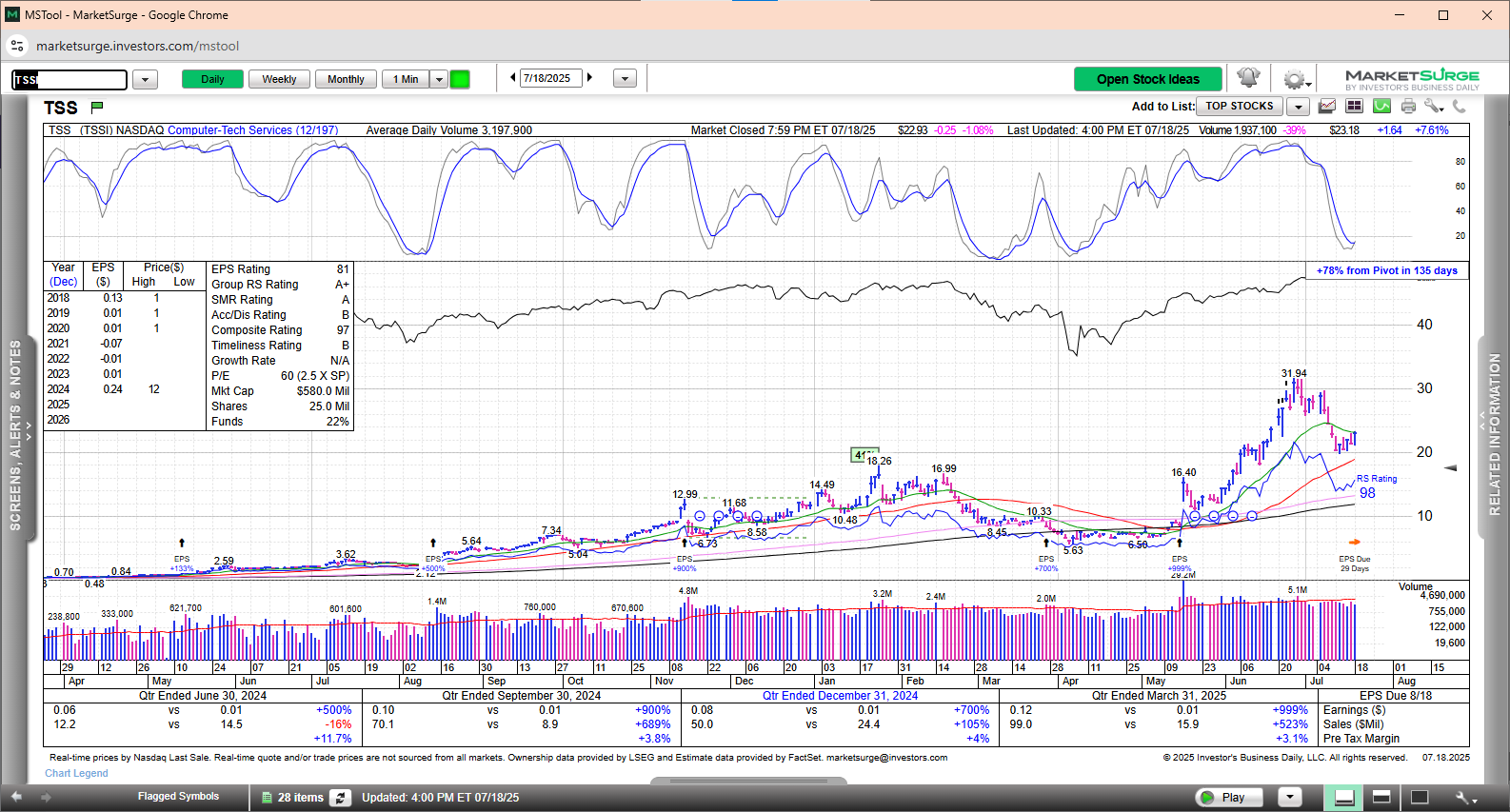
Task: Print the chart with the printer icon
Action: click(1408, 107)
